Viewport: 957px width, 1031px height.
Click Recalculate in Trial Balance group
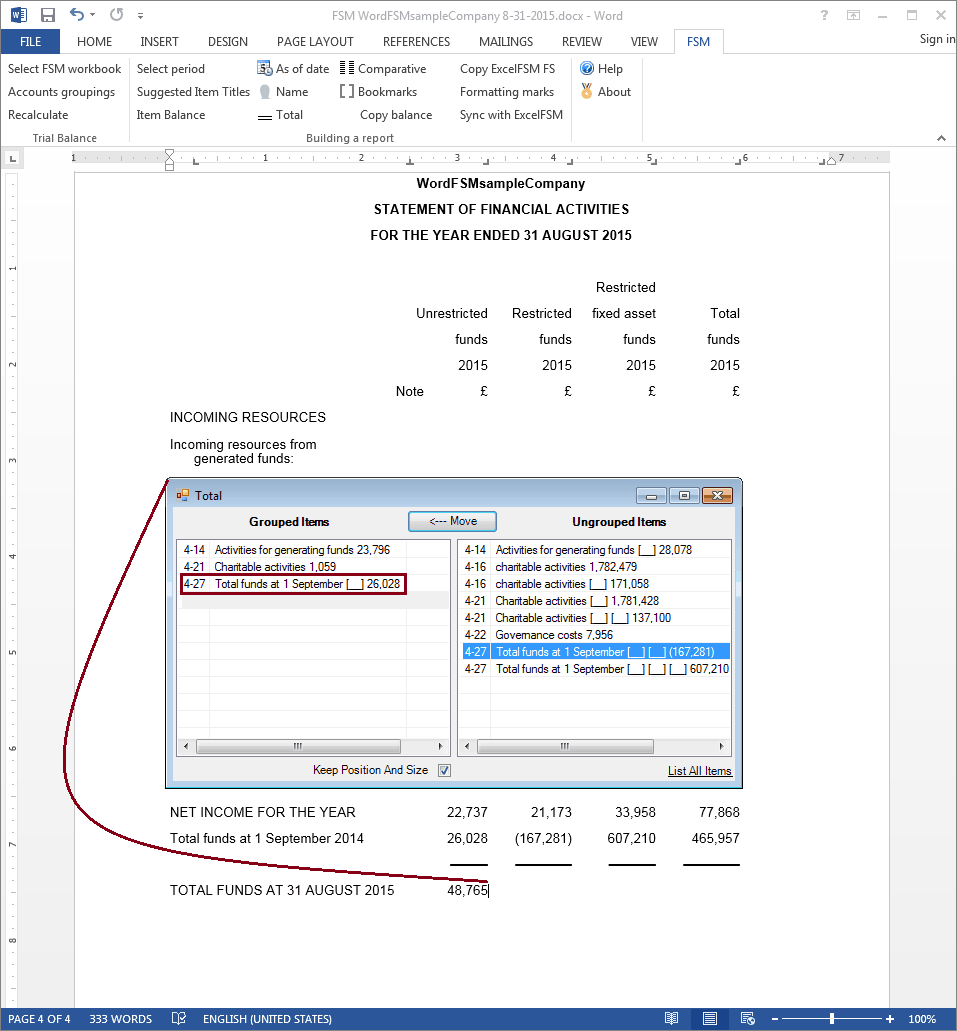coord(38,114)
